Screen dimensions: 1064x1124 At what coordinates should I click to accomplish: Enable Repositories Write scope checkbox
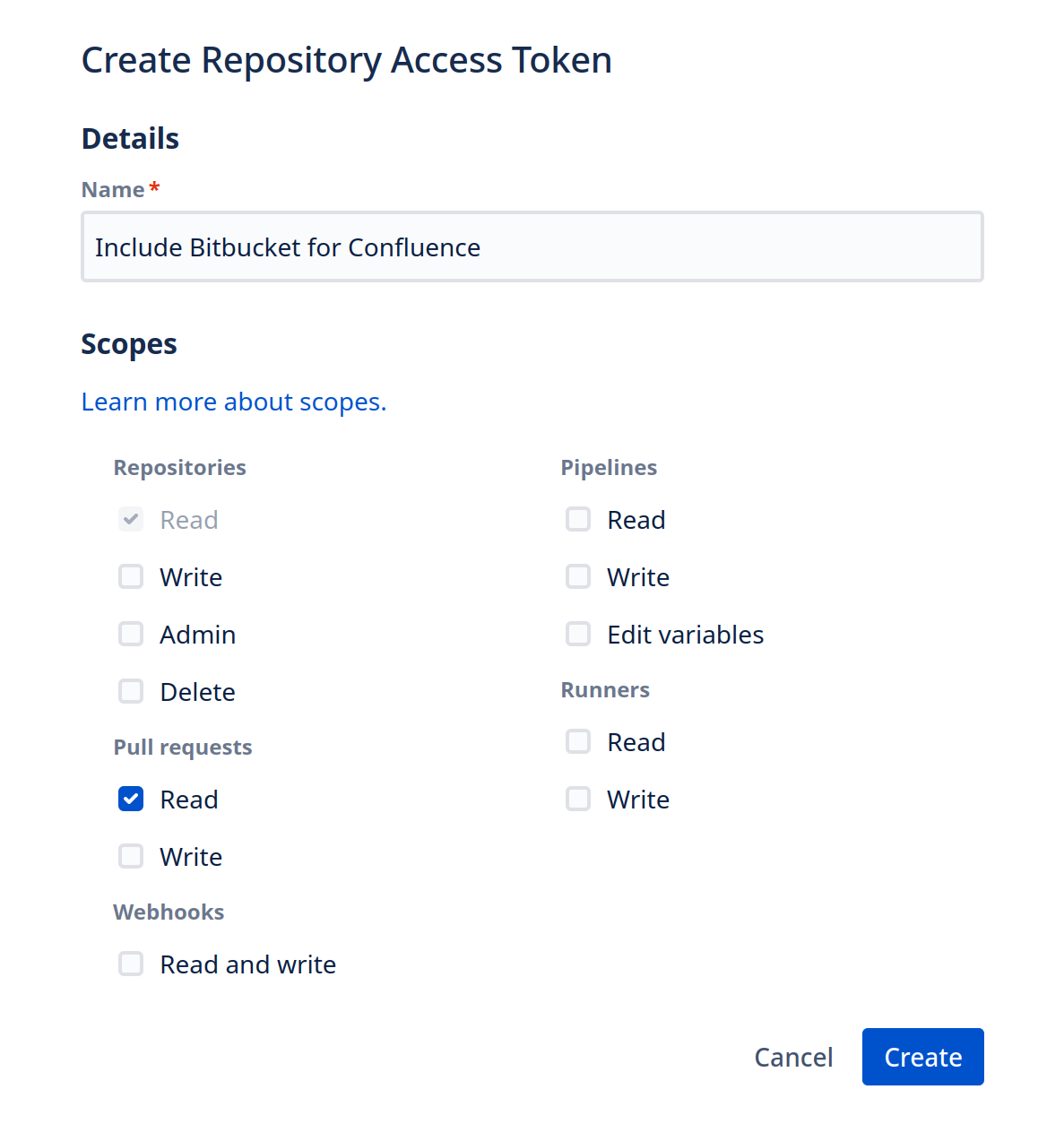pyautogui.click(x=131, y=576)
